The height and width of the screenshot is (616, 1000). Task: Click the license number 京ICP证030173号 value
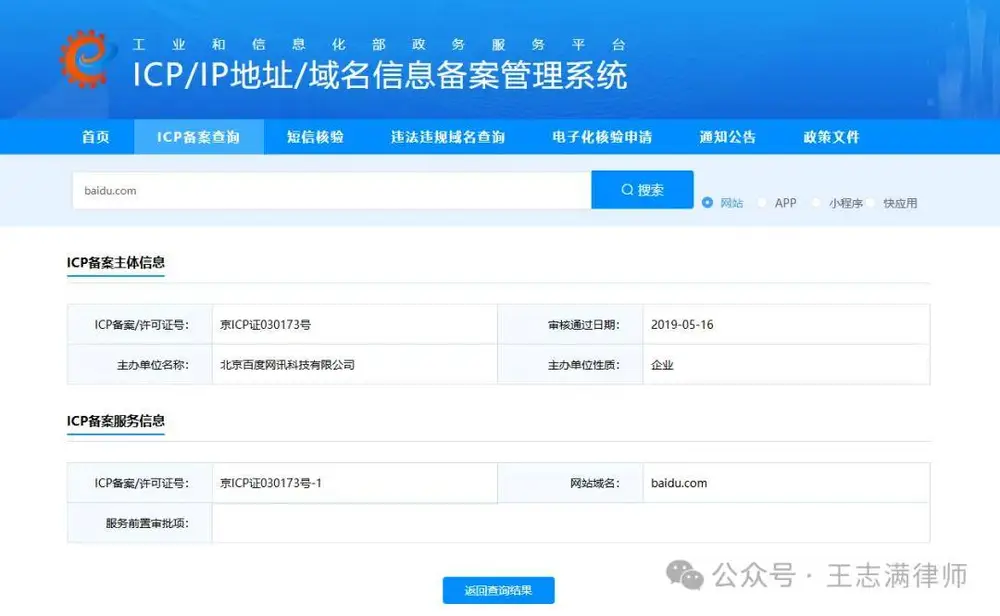265,325
